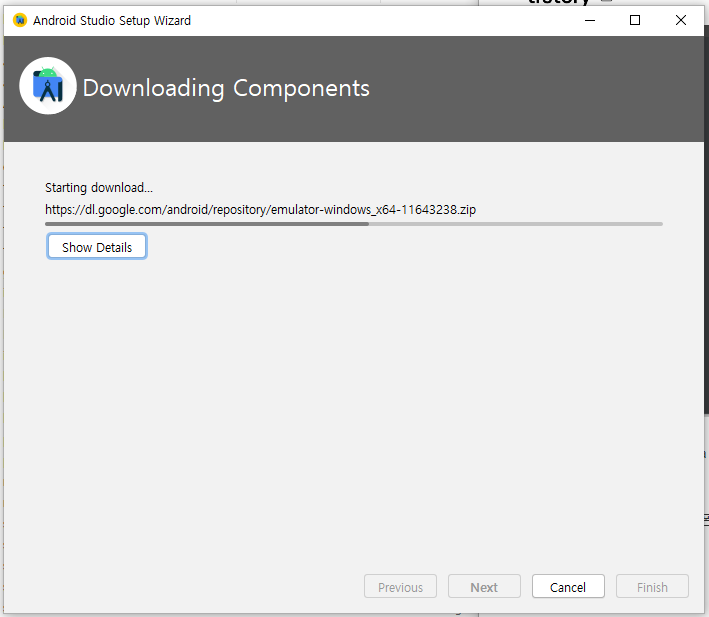Viewport: 709px width, 617px height.
Task: Click the disabled Next button
Action: click(484, 586)
